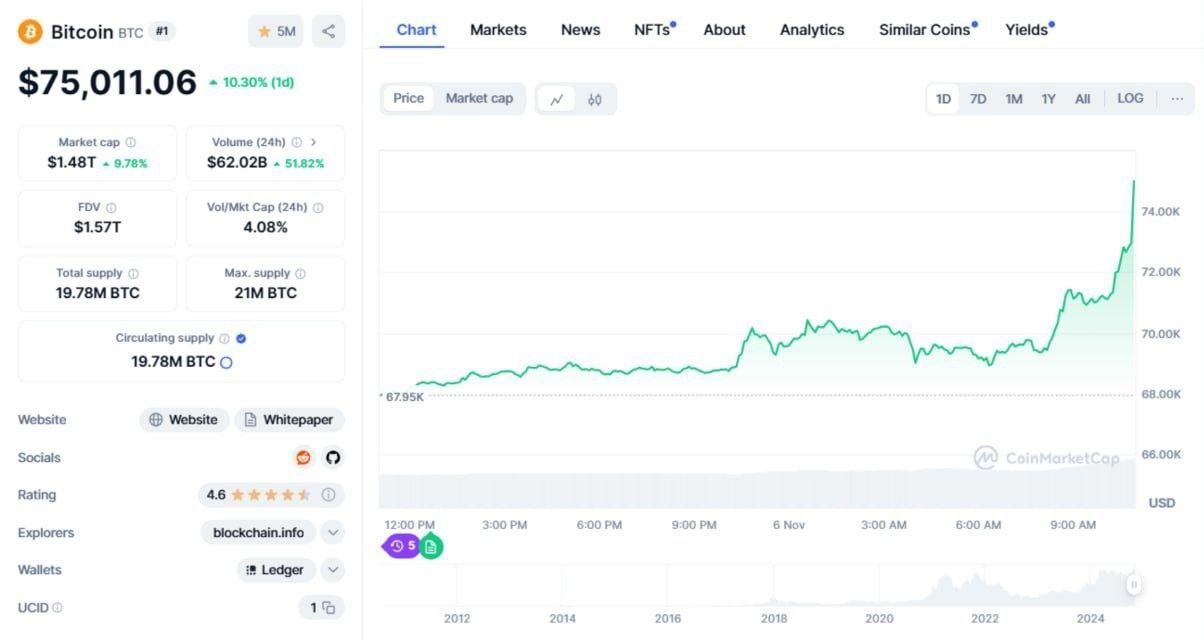This screenshot has height=640, width=1204.
Task: Click the UCID info icon
Action: pyautogui.click(x=57, y=608)
